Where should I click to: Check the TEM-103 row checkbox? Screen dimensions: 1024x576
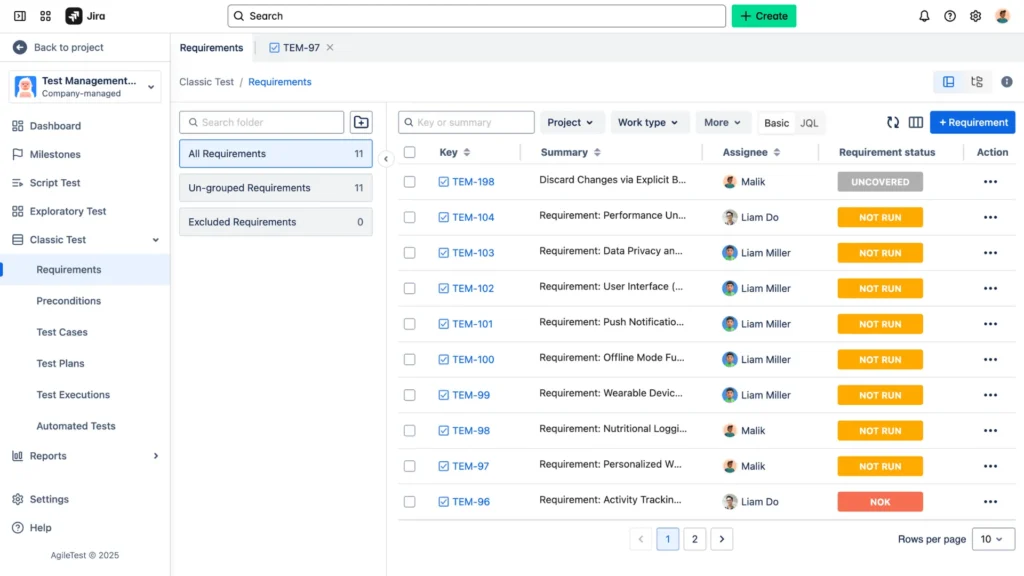(409, 253)
